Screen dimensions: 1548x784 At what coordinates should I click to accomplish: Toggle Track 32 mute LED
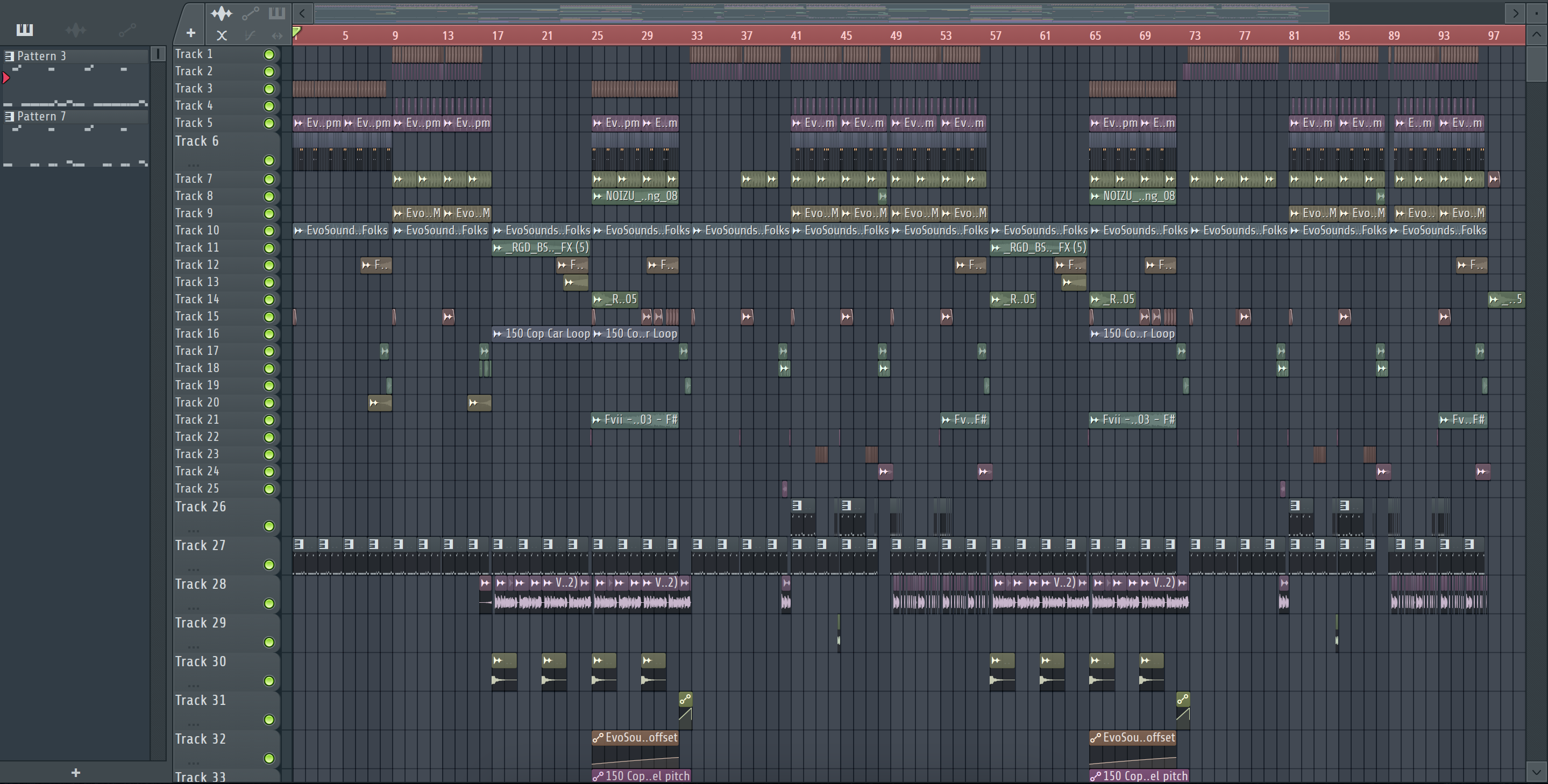269,758
